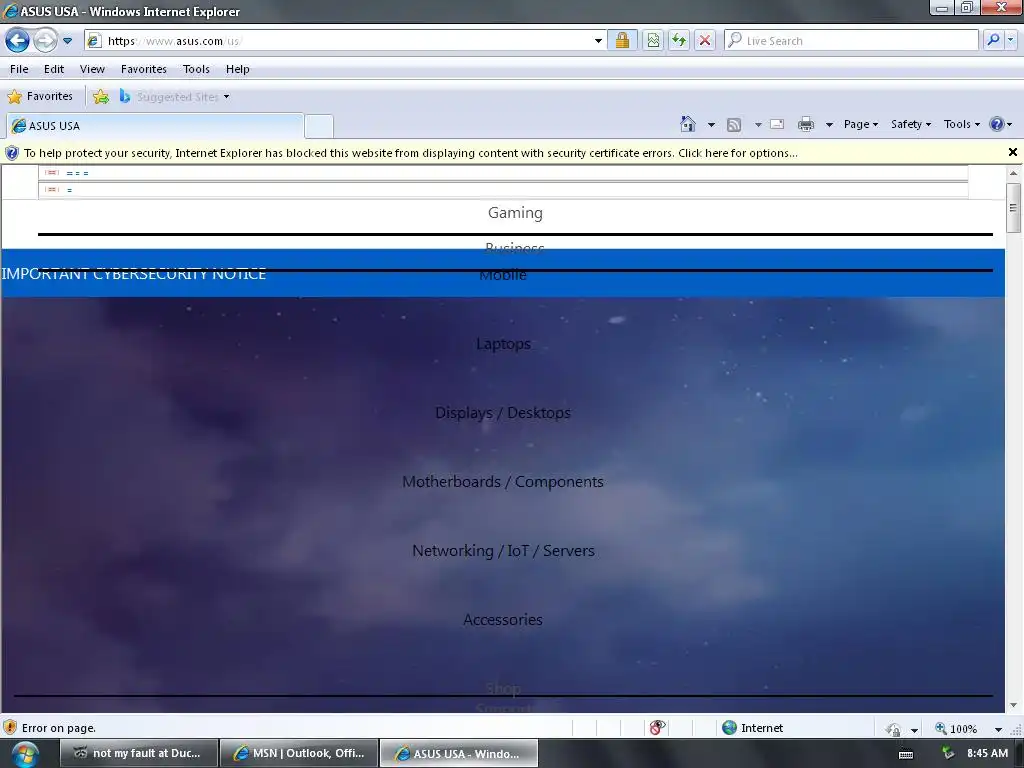Viewport: 1024px width, 768px height.
Task: Click the popup blocker status icon
Action: coord(657,728)
